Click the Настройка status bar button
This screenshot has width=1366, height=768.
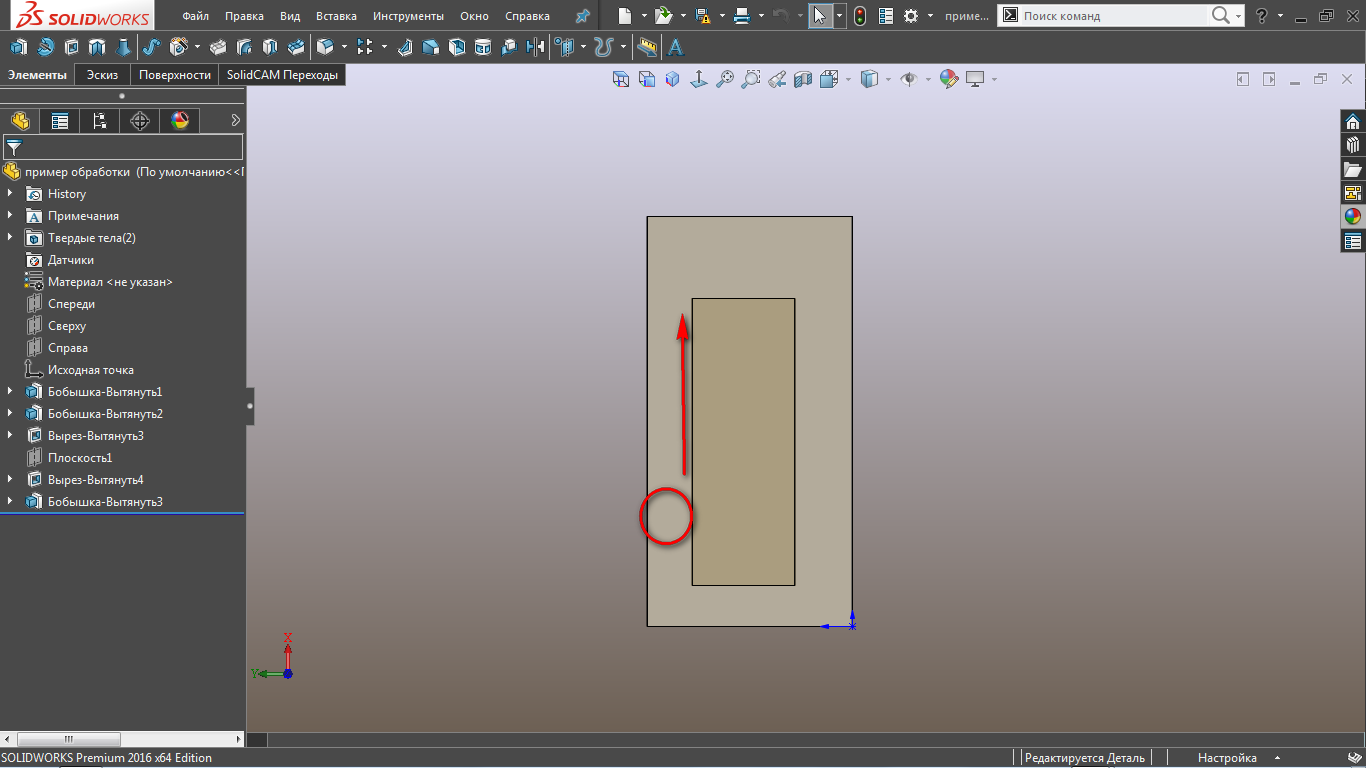pyautogui.click(x=1227, y=758)
